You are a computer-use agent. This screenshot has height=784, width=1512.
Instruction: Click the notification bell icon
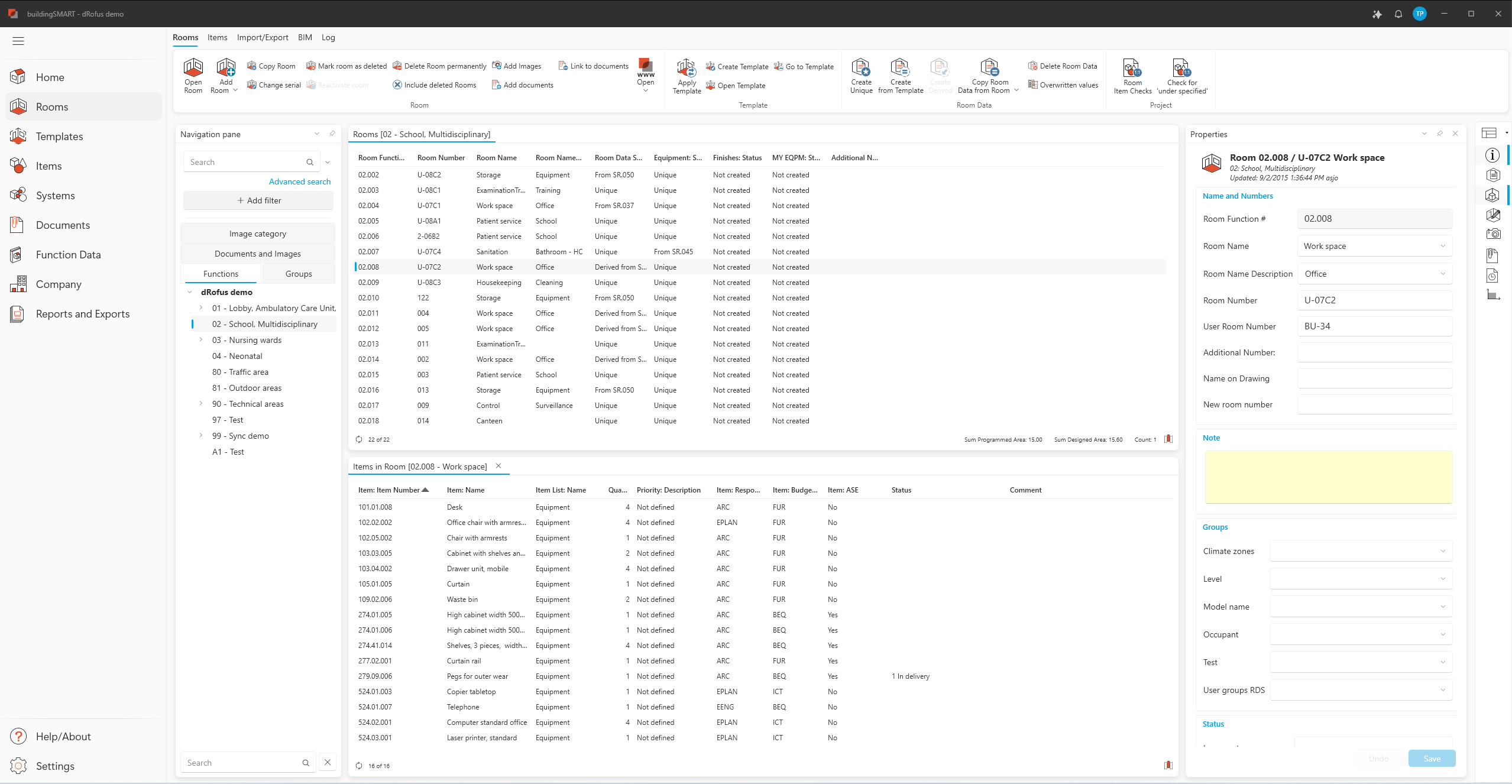[1398, 14]
